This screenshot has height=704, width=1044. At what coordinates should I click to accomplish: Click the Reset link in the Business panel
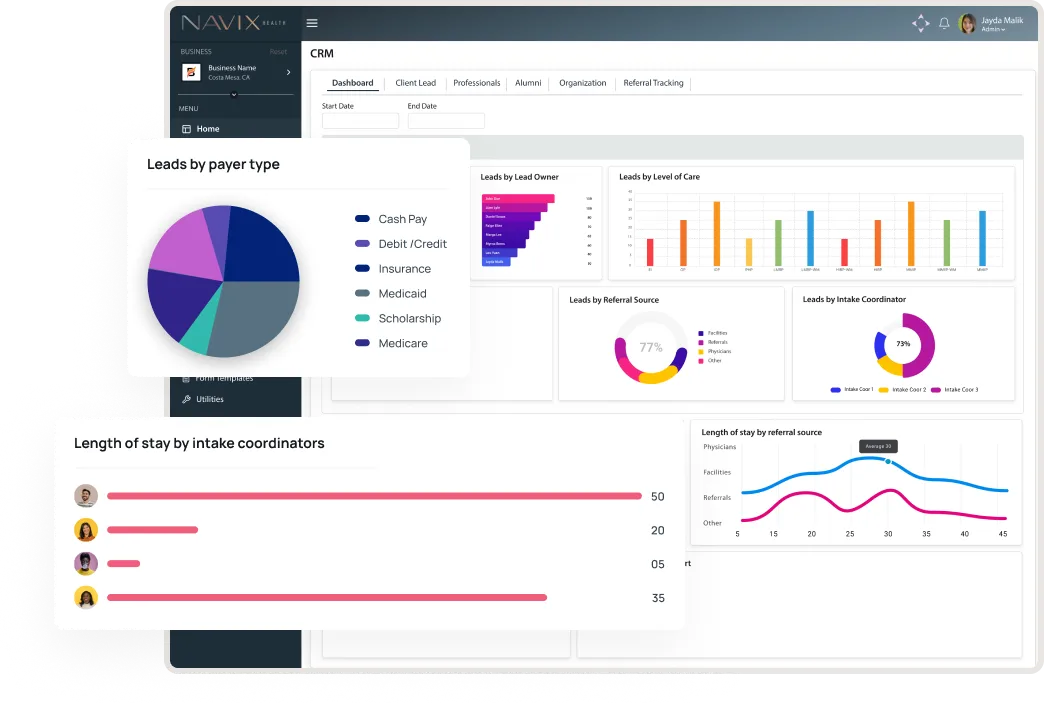pyautogui.click(x=278, y=51)
